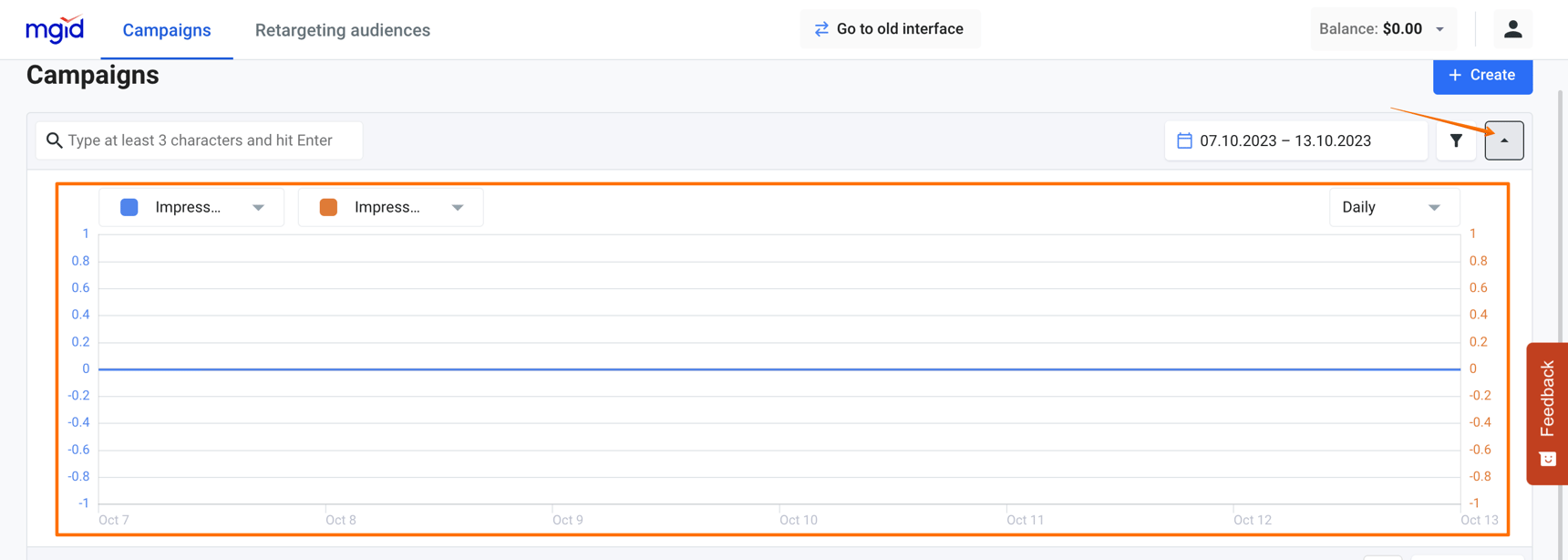
Task: Switch to the Campaigns tab
Action: (x=167, y=30)
